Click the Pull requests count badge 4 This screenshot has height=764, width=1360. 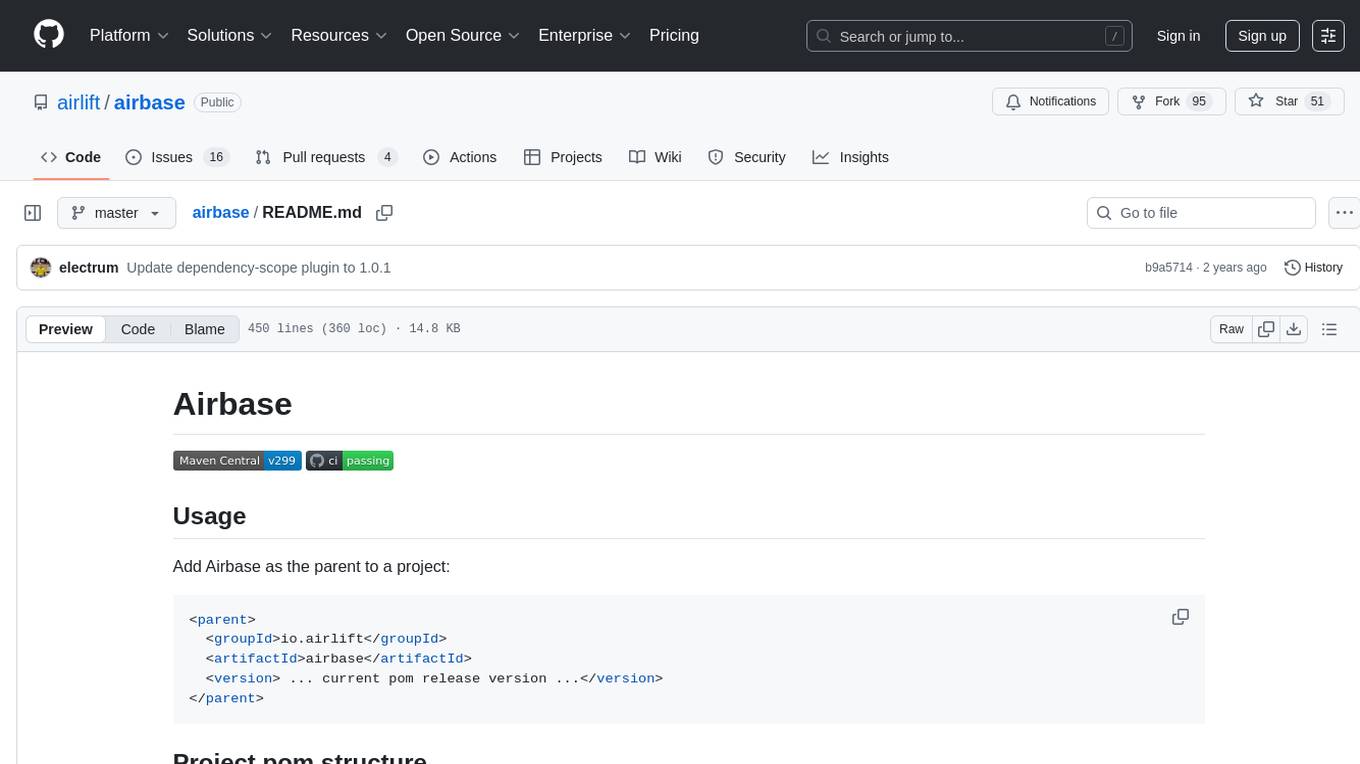387,157
